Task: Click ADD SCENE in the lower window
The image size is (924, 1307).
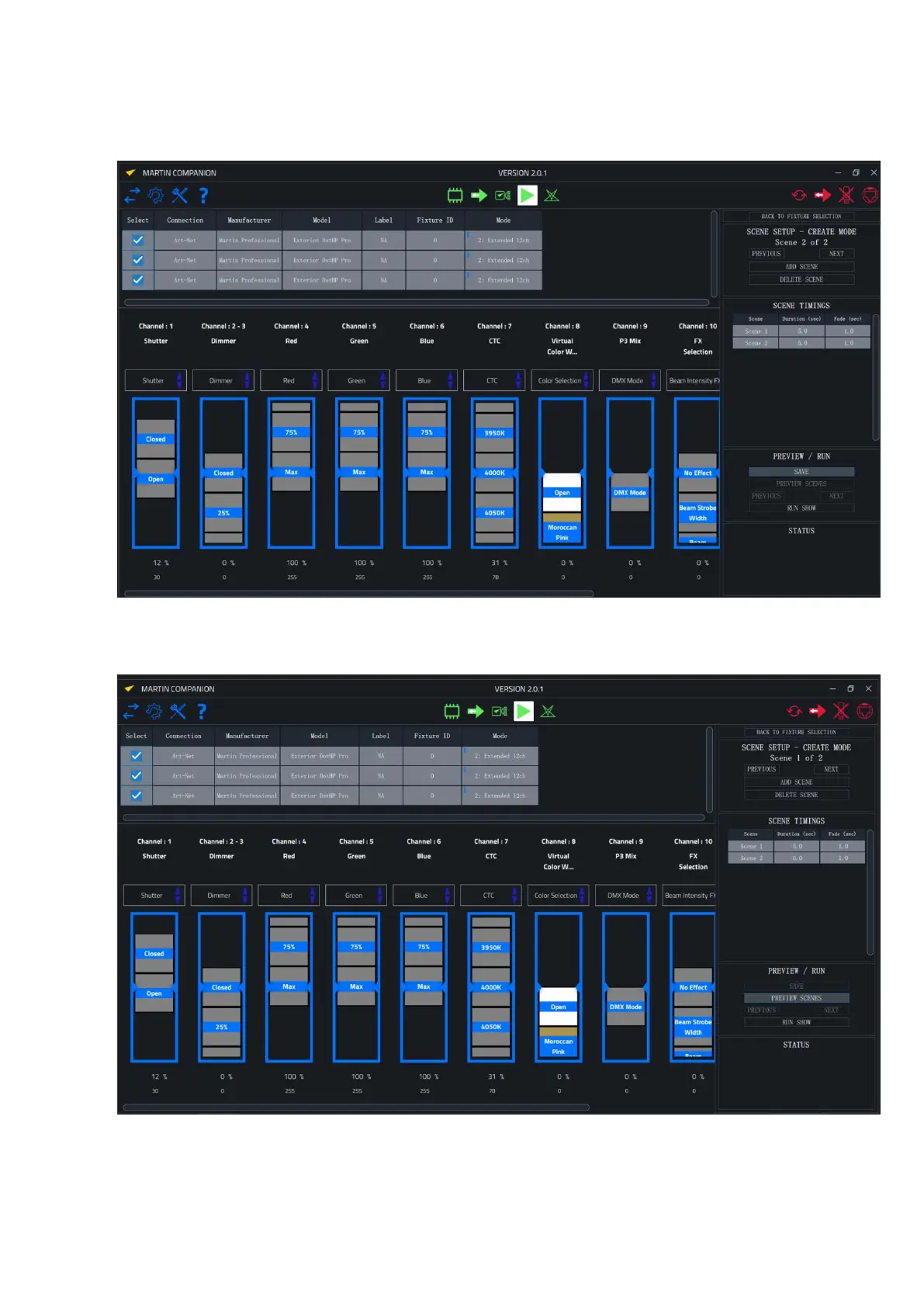Action: click(796, 782)
